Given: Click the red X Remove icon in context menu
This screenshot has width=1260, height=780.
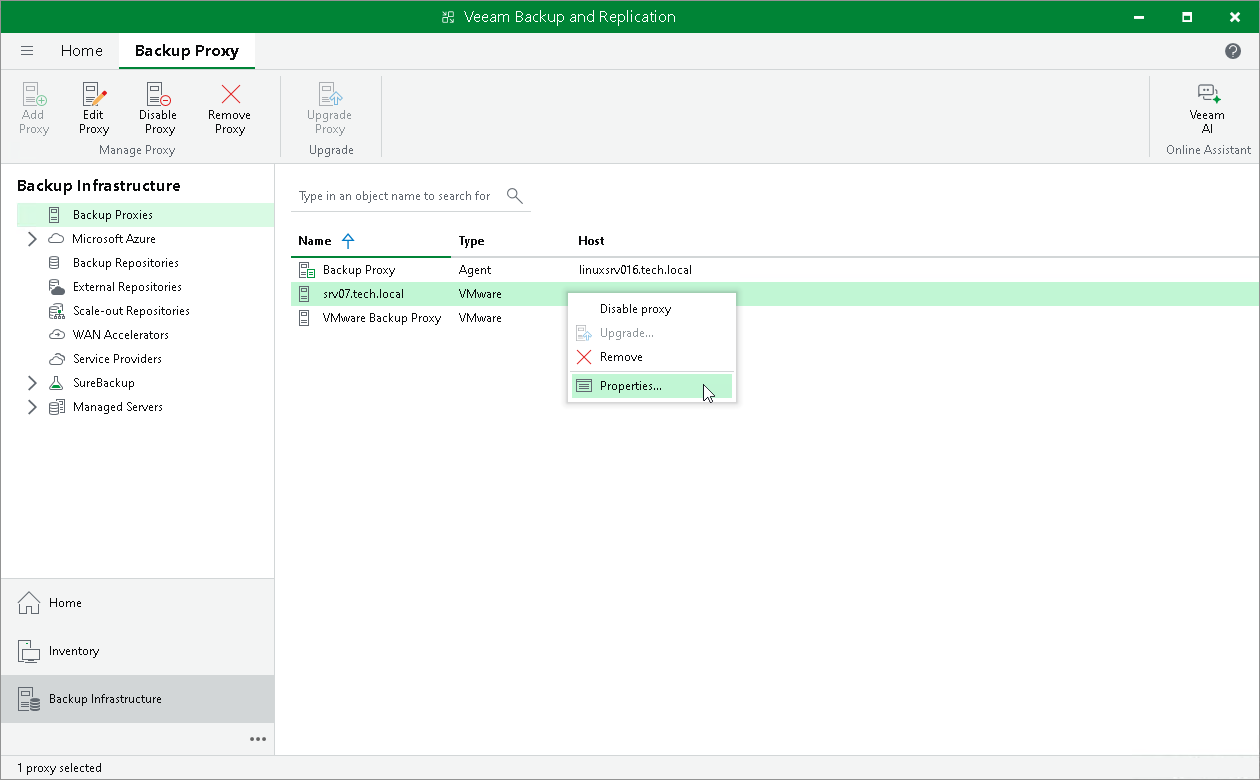Looking at the screenshot, I should coord(584,357).
